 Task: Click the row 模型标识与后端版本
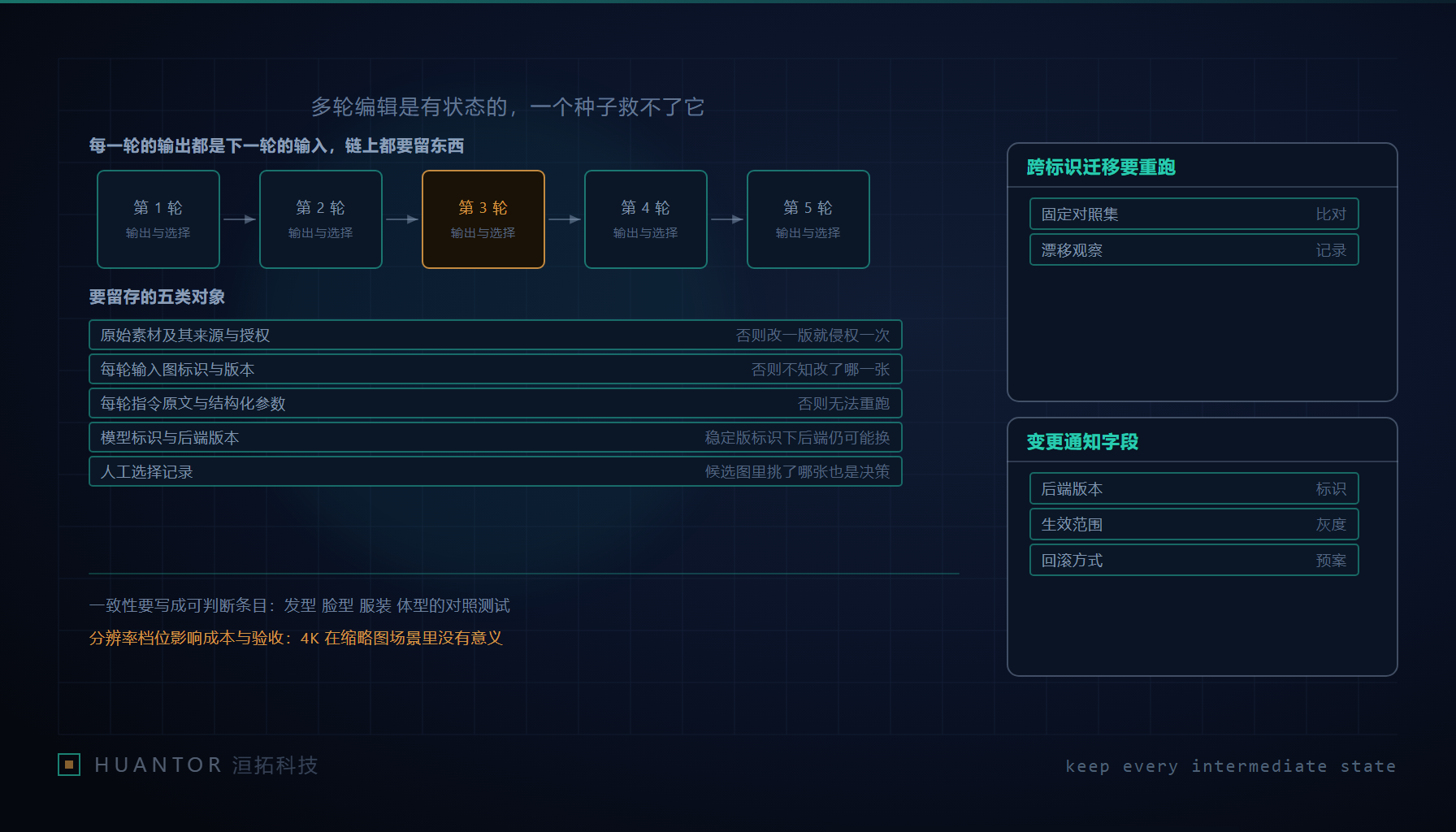(496, 437)
